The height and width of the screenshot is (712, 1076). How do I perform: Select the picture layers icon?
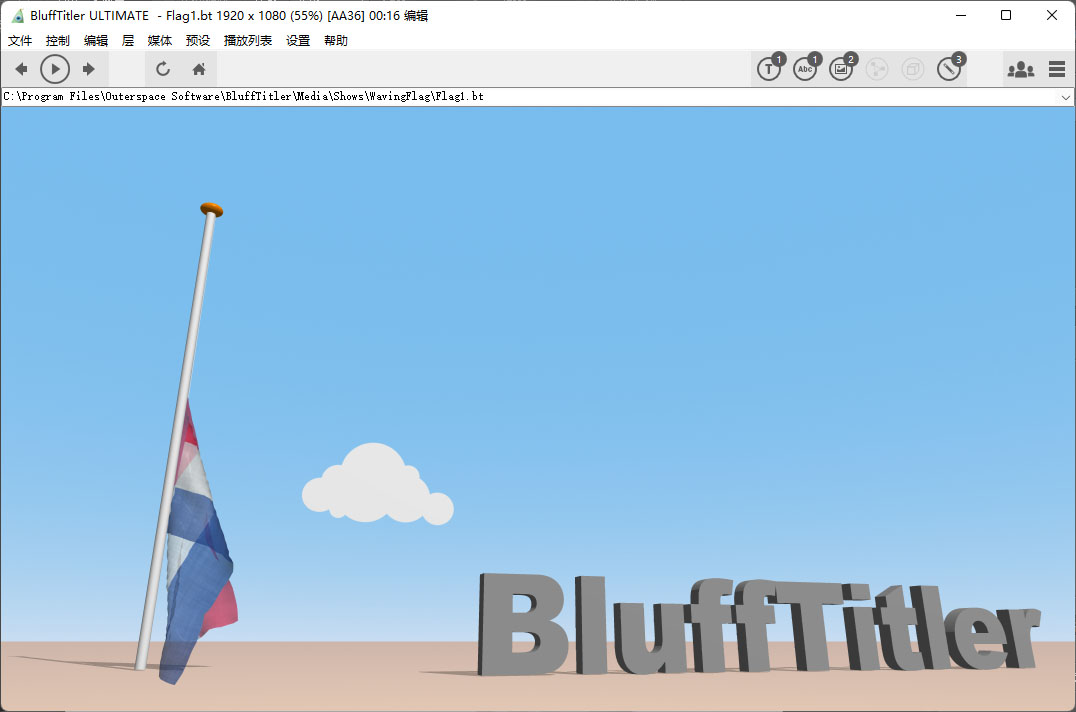841,69
